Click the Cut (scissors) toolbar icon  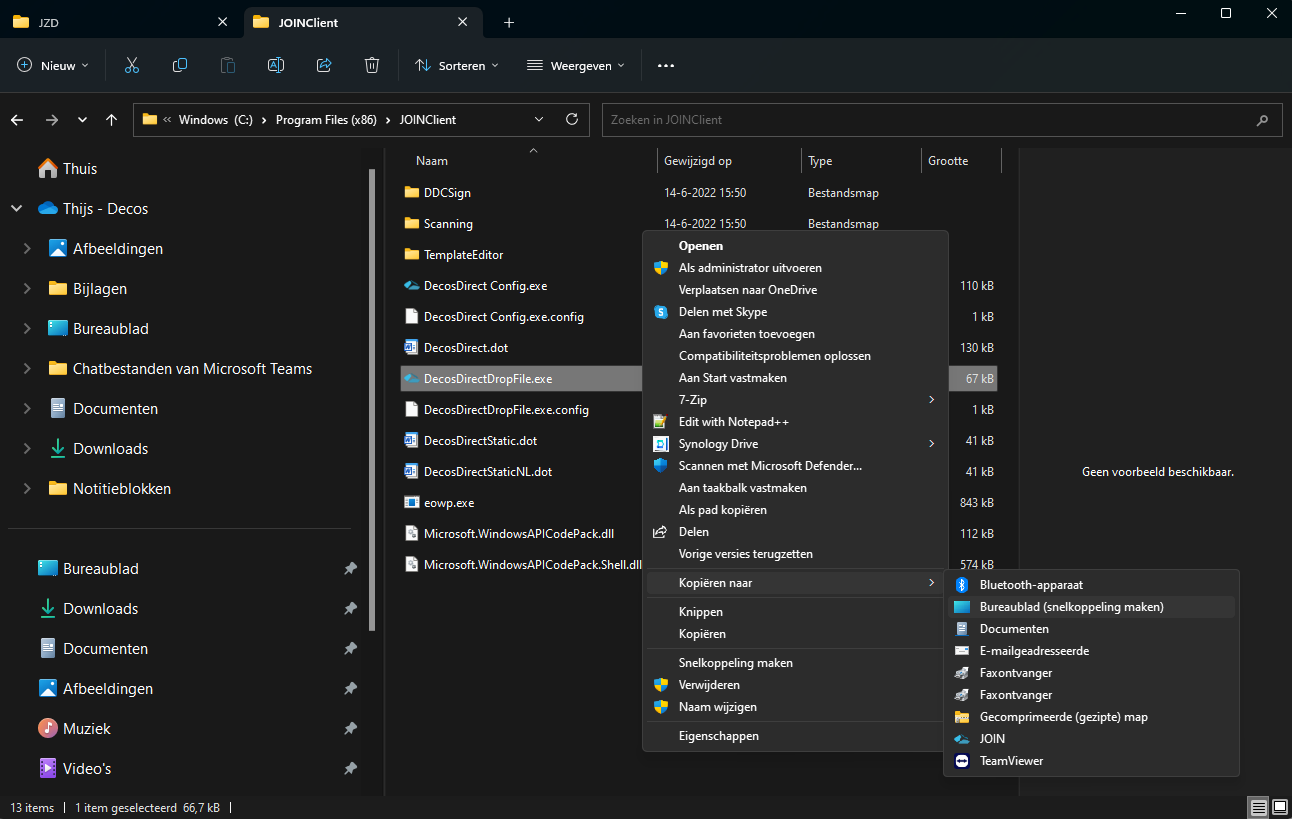[131, 65]
